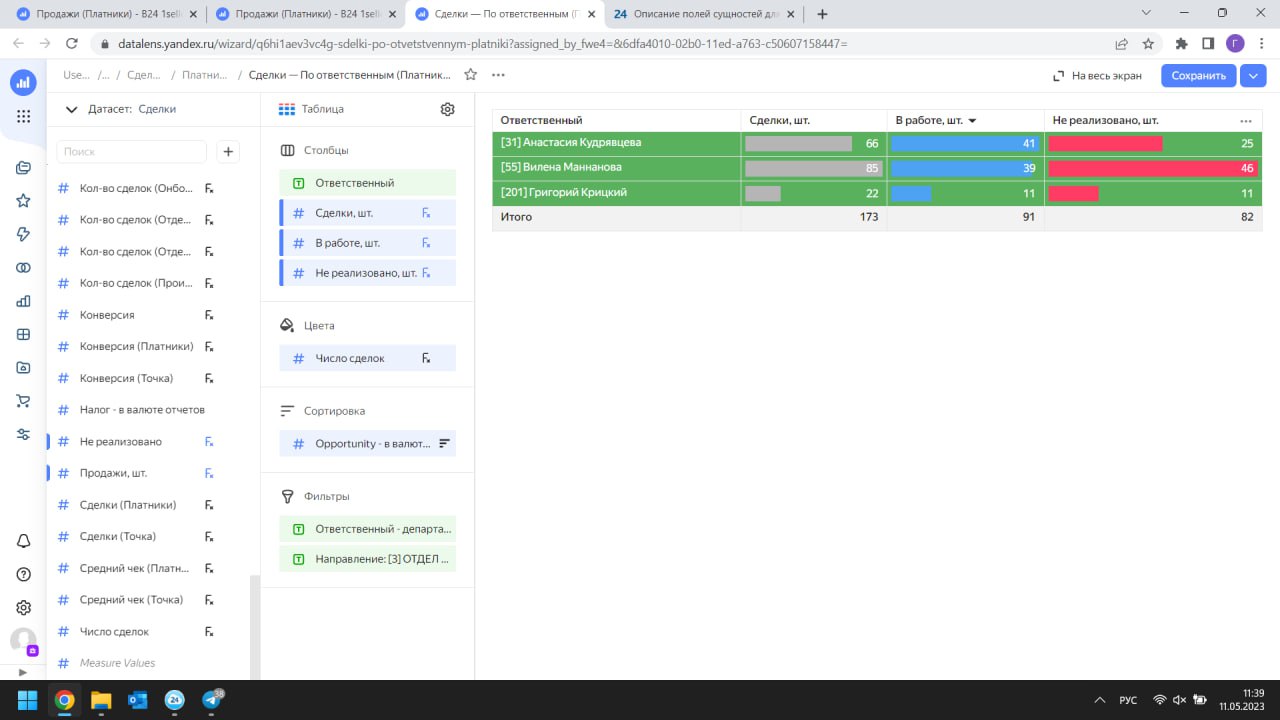Open the all services grid icon

coord(23,117)
